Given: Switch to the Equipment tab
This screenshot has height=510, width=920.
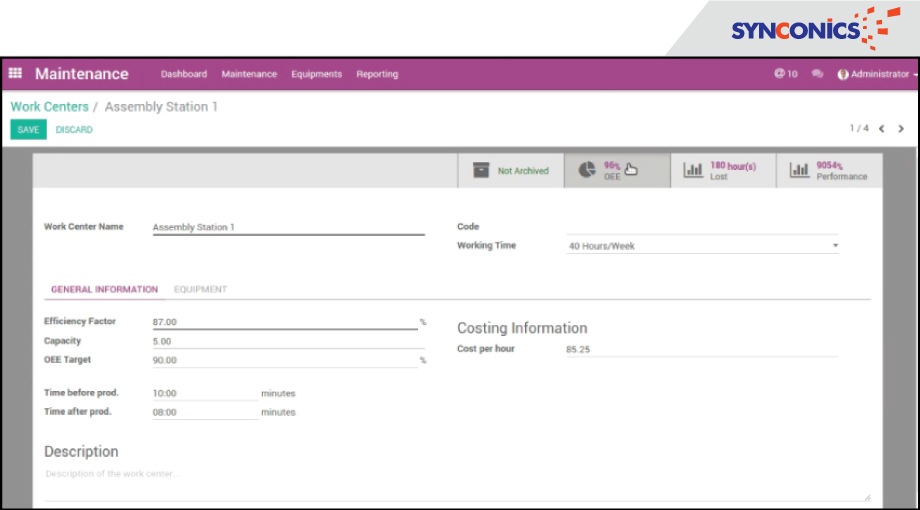Looking at the screenshot, I should click(200, 290).
